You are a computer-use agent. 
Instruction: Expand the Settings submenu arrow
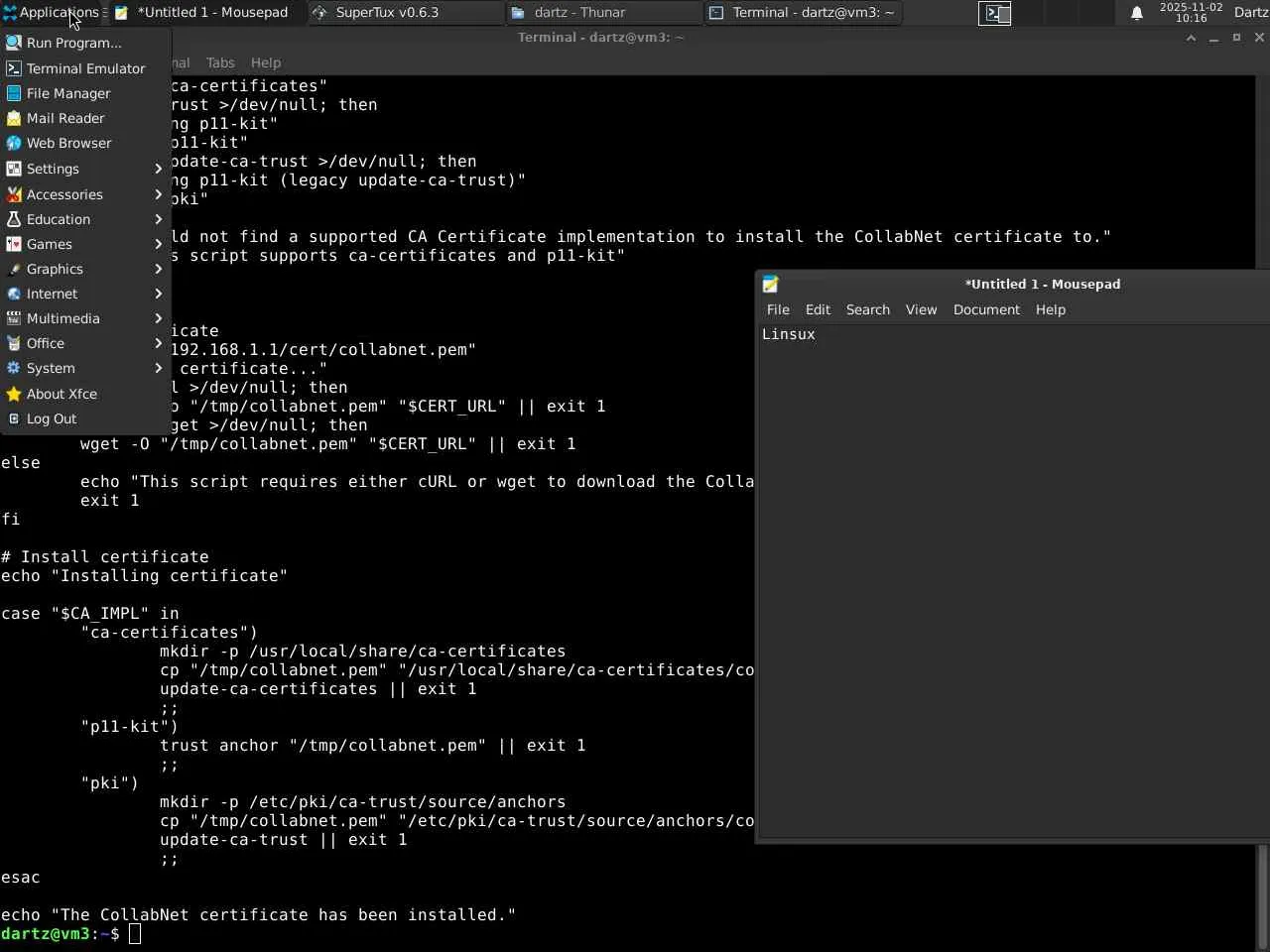(x=158, y=169)
